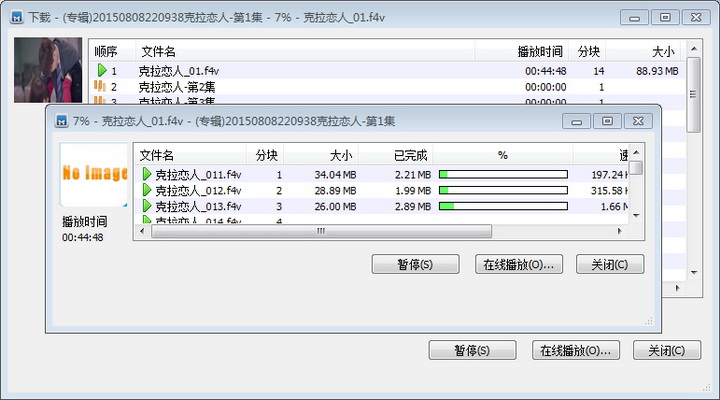The image size is (720, 400).
Task: Click right arrow of front list horizontal scrollbar
Action: 619,231
